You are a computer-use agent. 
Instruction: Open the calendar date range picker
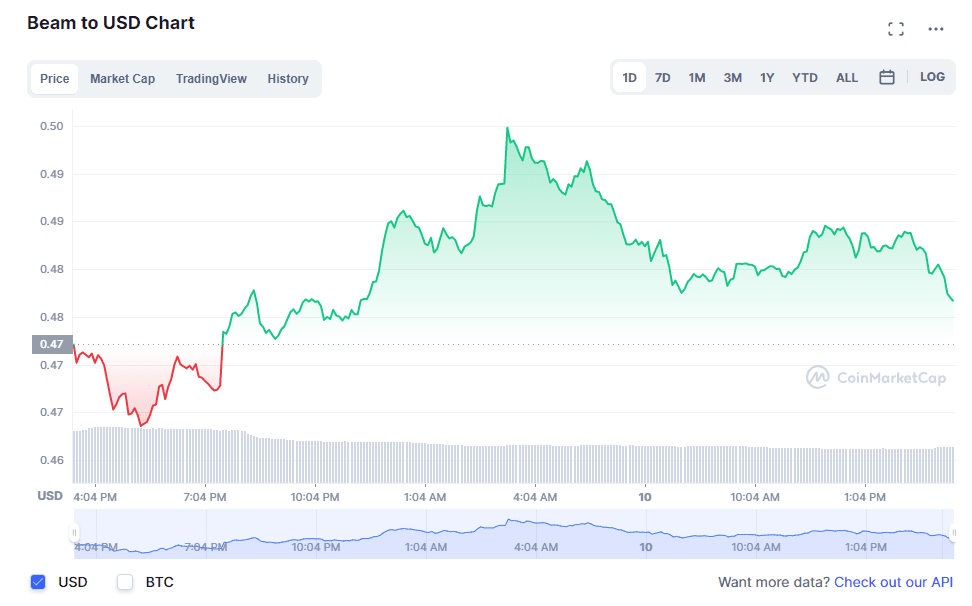point(886,77)
